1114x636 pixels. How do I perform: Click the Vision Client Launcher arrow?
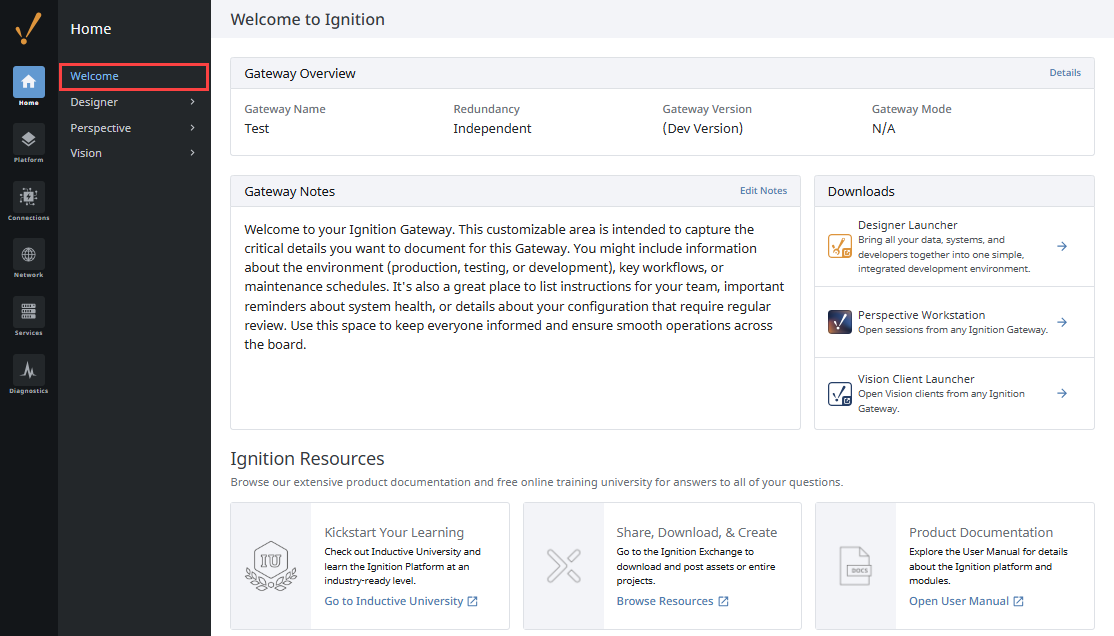(x=1062, y=393)
